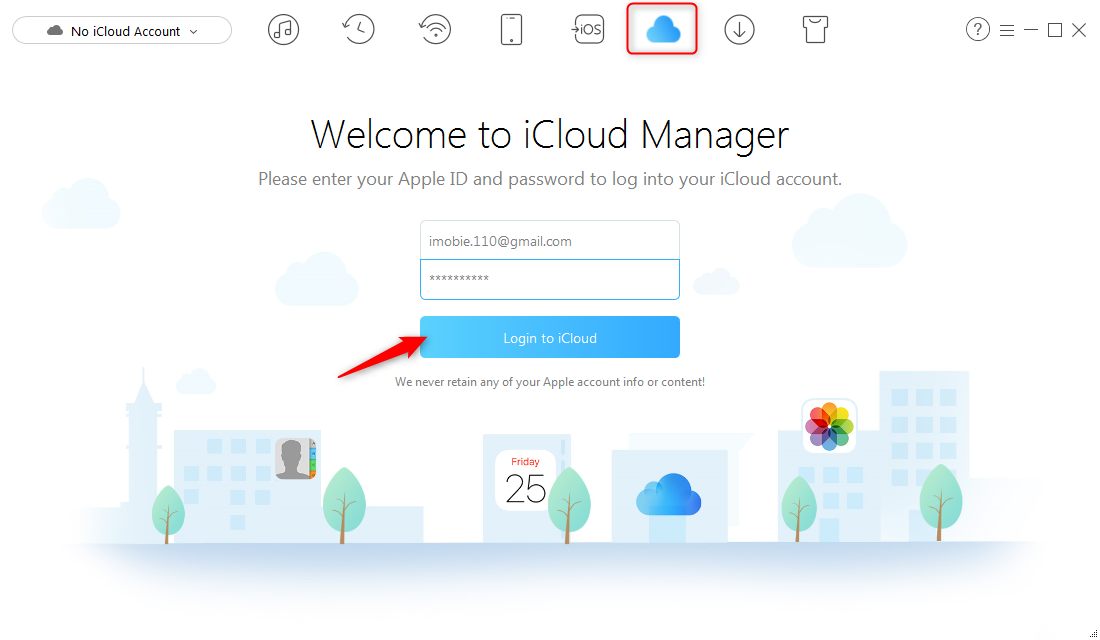Expand the No iCloud Account dropdown
This screenshot has height=640, width=1100.
click(122, 30)
